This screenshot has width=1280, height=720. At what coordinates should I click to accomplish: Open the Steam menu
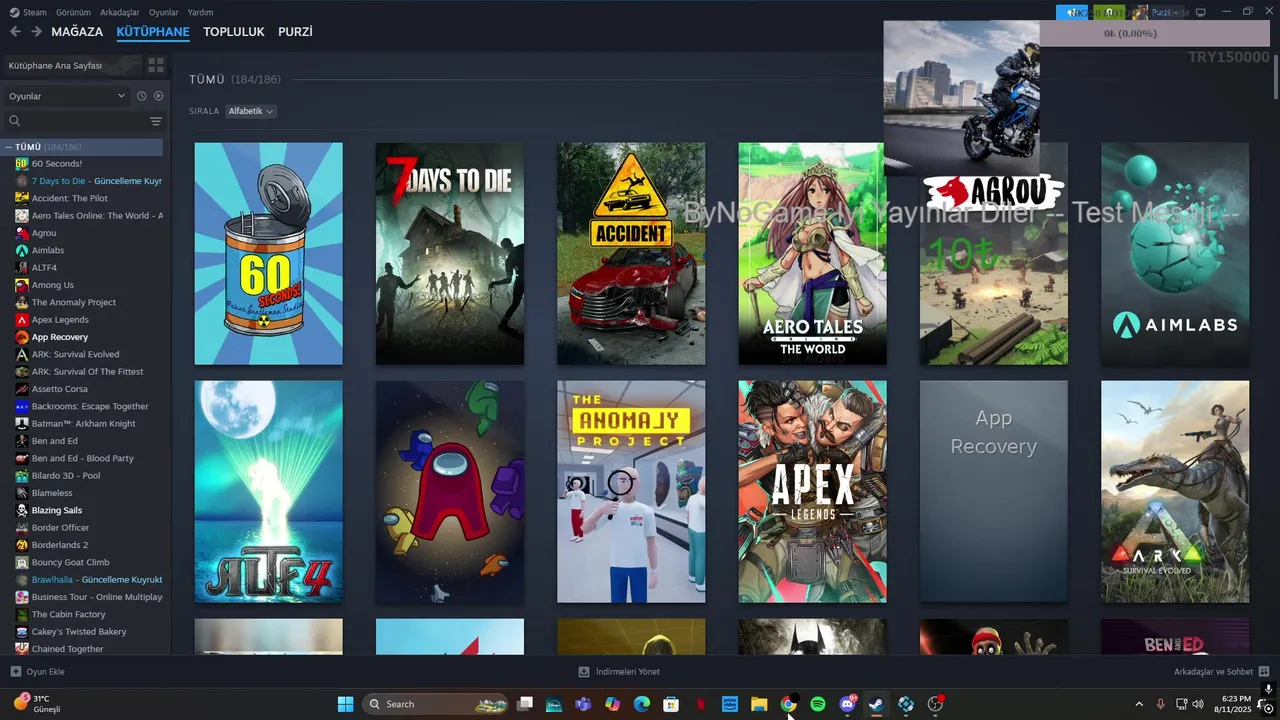(x=29, y=12)
